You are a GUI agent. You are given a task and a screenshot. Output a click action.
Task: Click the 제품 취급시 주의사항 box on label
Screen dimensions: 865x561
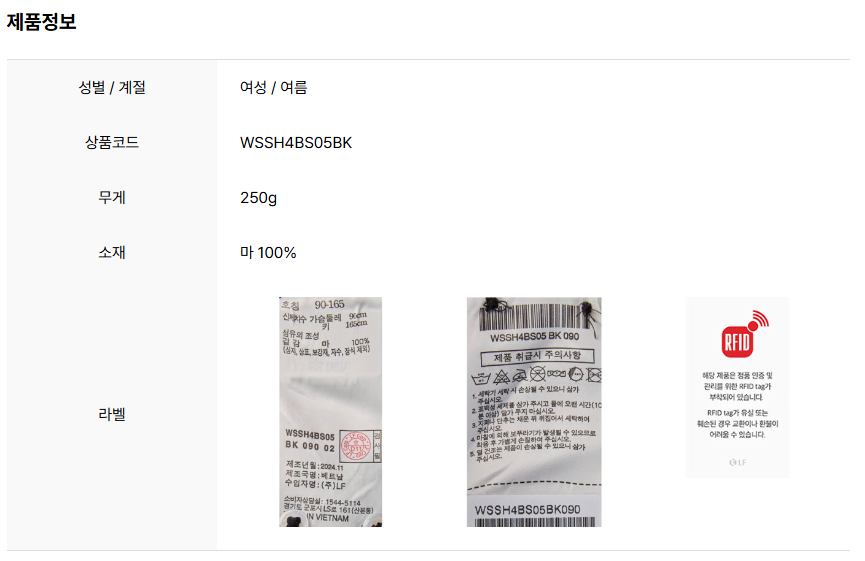[537, 356]
